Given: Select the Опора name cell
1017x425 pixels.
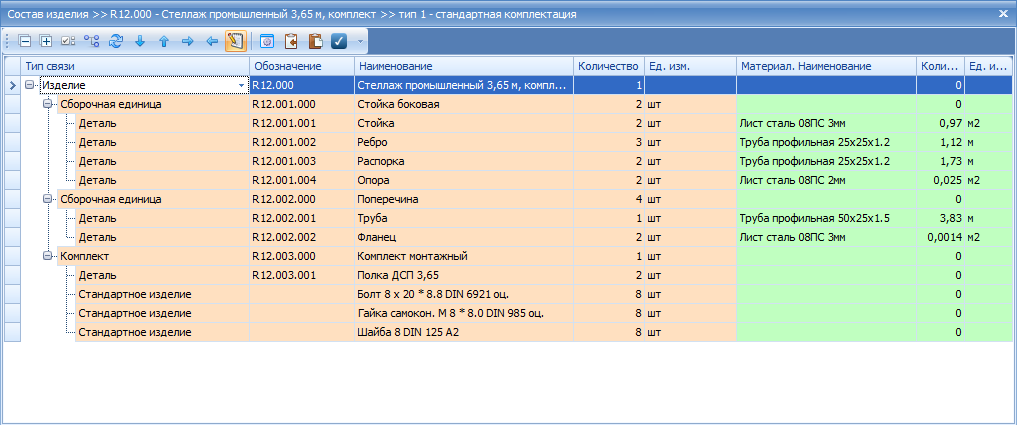Looking at the screenshot, I should (x=464, y=180).
